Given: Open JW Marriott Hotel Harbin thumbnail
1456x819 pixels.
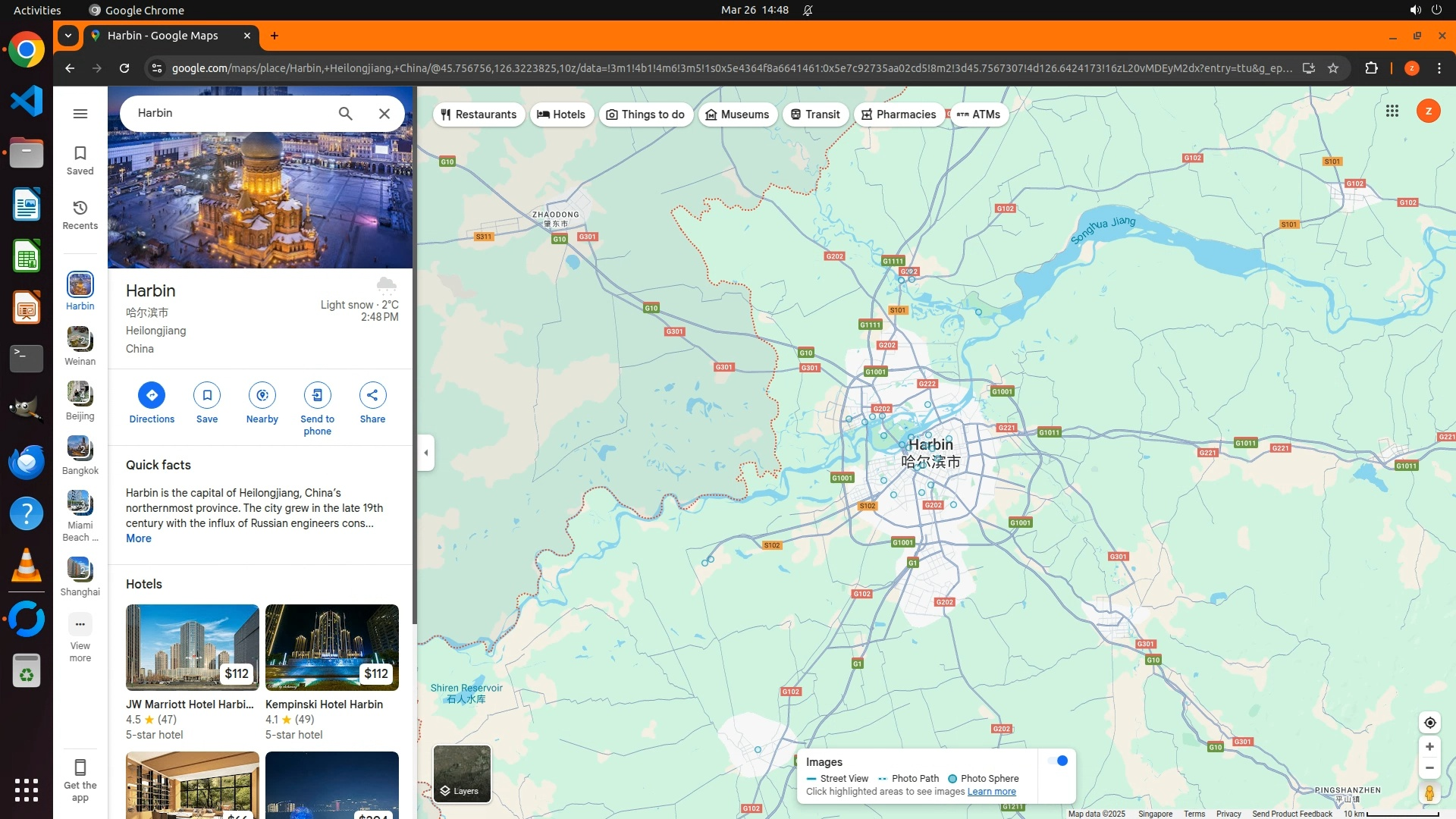Looking at the screenshot, I should [193, 647].
